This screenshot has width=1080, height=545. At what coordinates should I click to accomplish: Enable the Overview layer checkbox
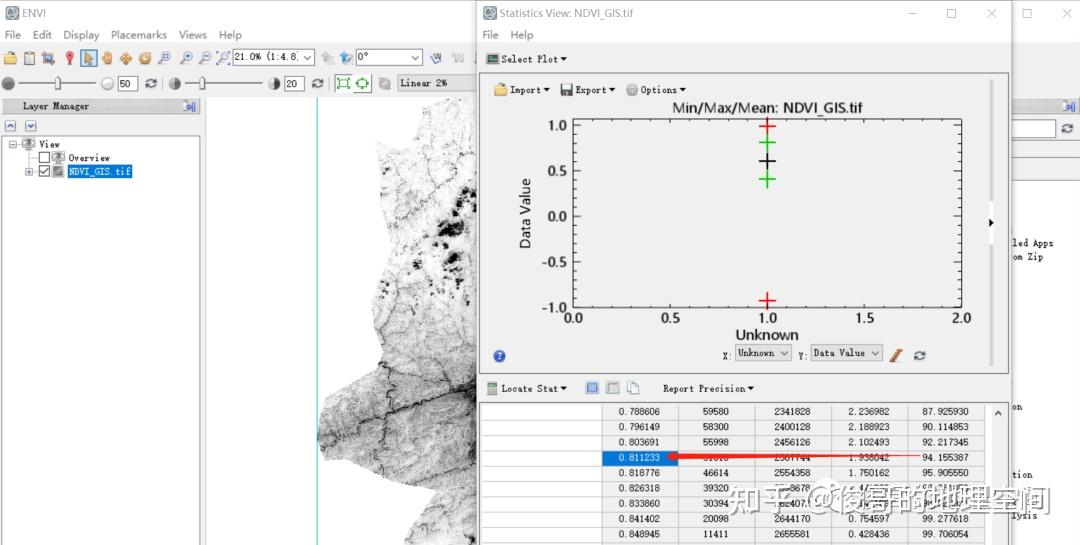click(44, 158)
